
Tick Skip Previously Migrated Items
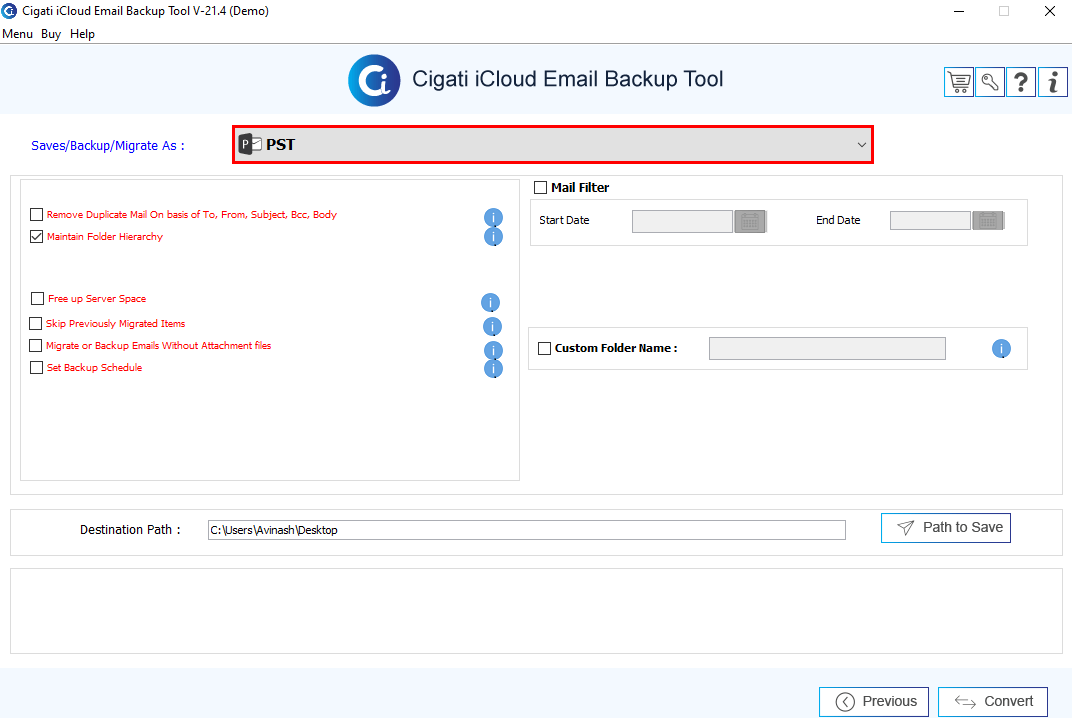pos(36,323)
